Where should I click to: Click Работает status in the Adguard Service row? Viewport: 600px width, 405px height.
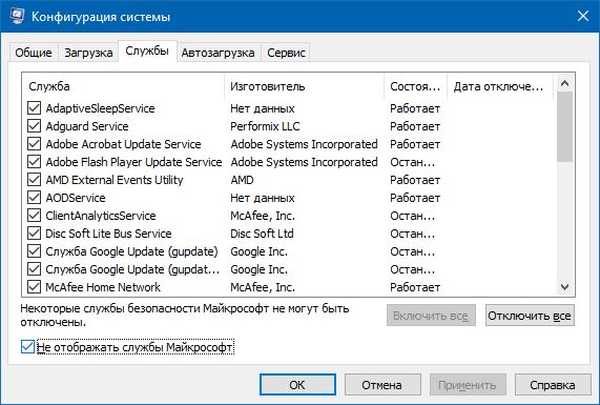(x=415, y=126)
